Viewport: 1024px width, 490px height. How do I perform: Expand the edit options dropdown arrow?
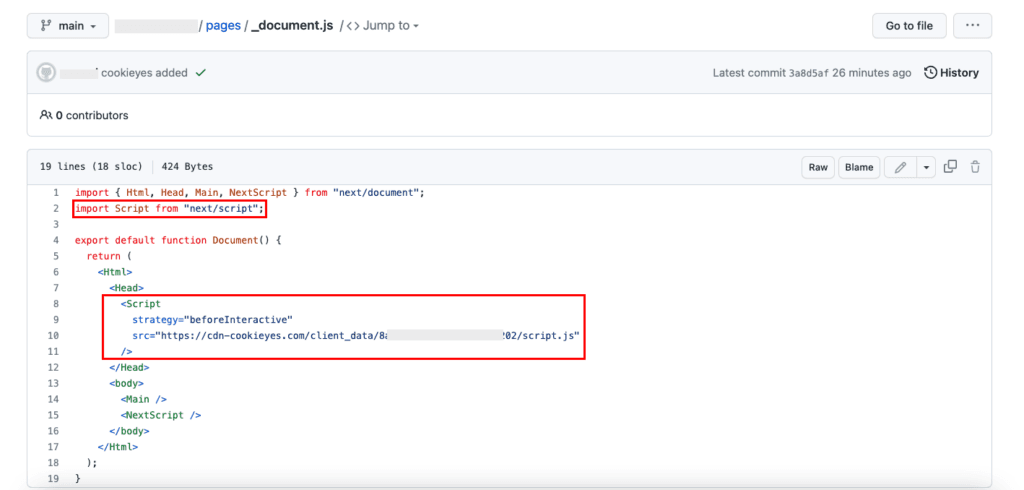(x=927, y=167)
